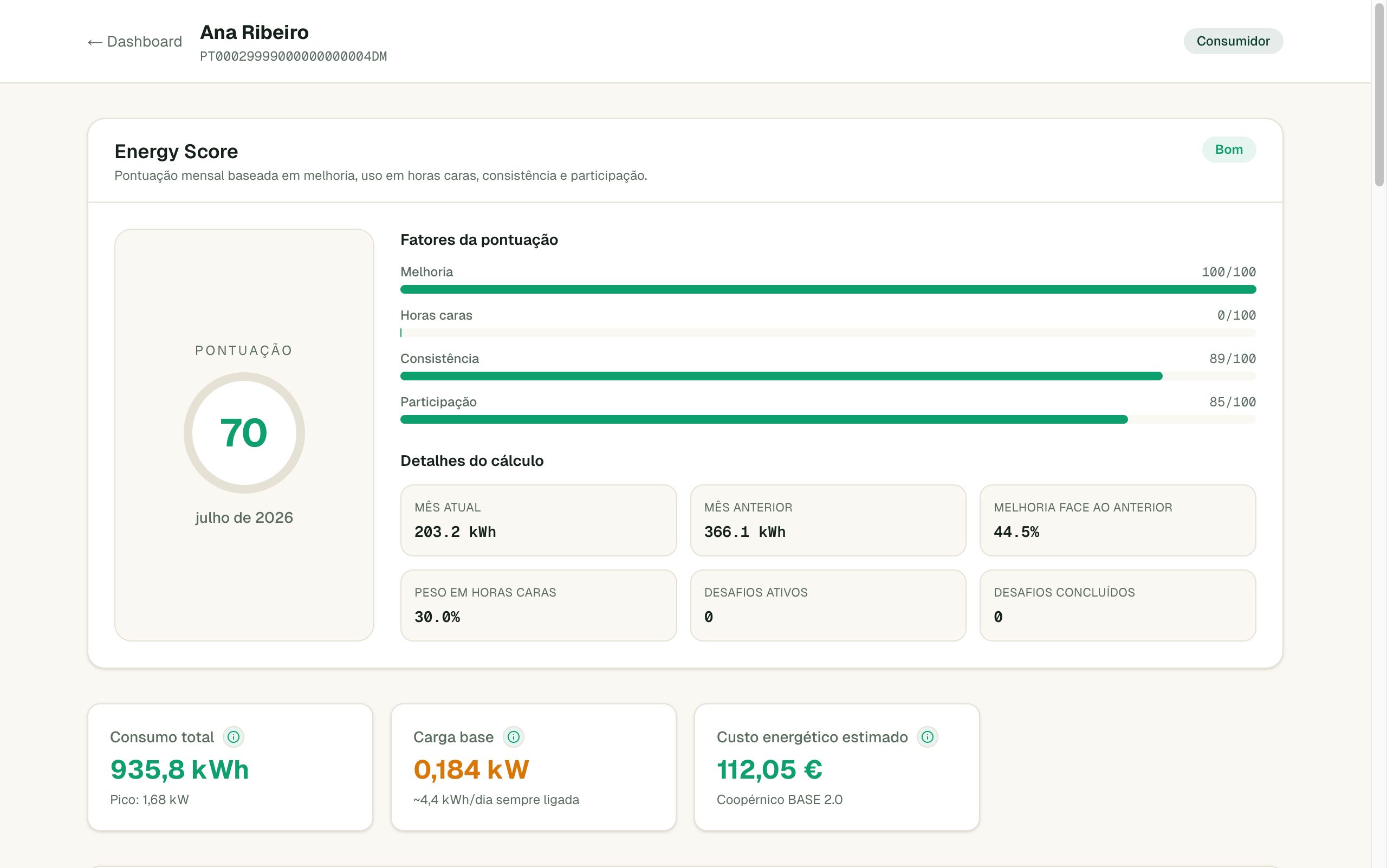Select the name Ana Ribeiro
The width and height of the screenshot is (1387, 868).
(x=254, y=32)
